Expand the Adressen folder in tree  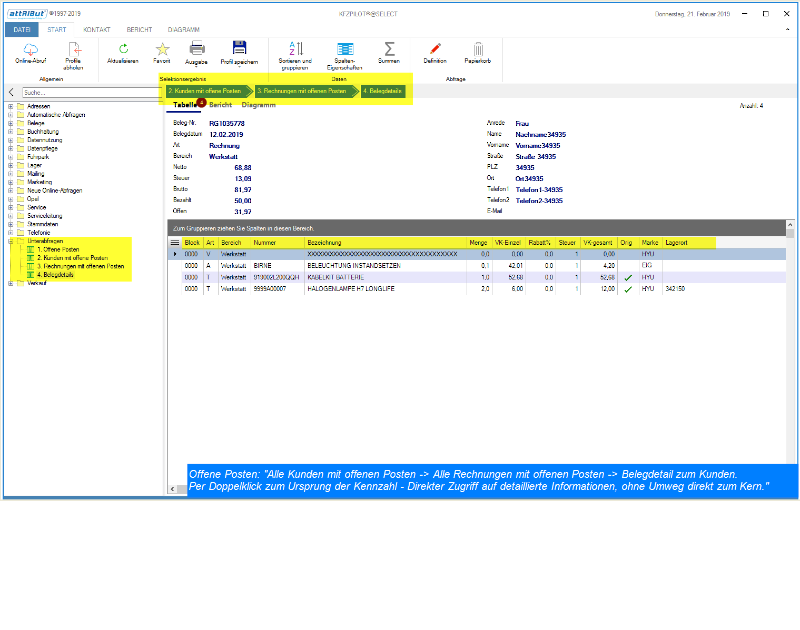pyautogui.click(x=10, y=106)
